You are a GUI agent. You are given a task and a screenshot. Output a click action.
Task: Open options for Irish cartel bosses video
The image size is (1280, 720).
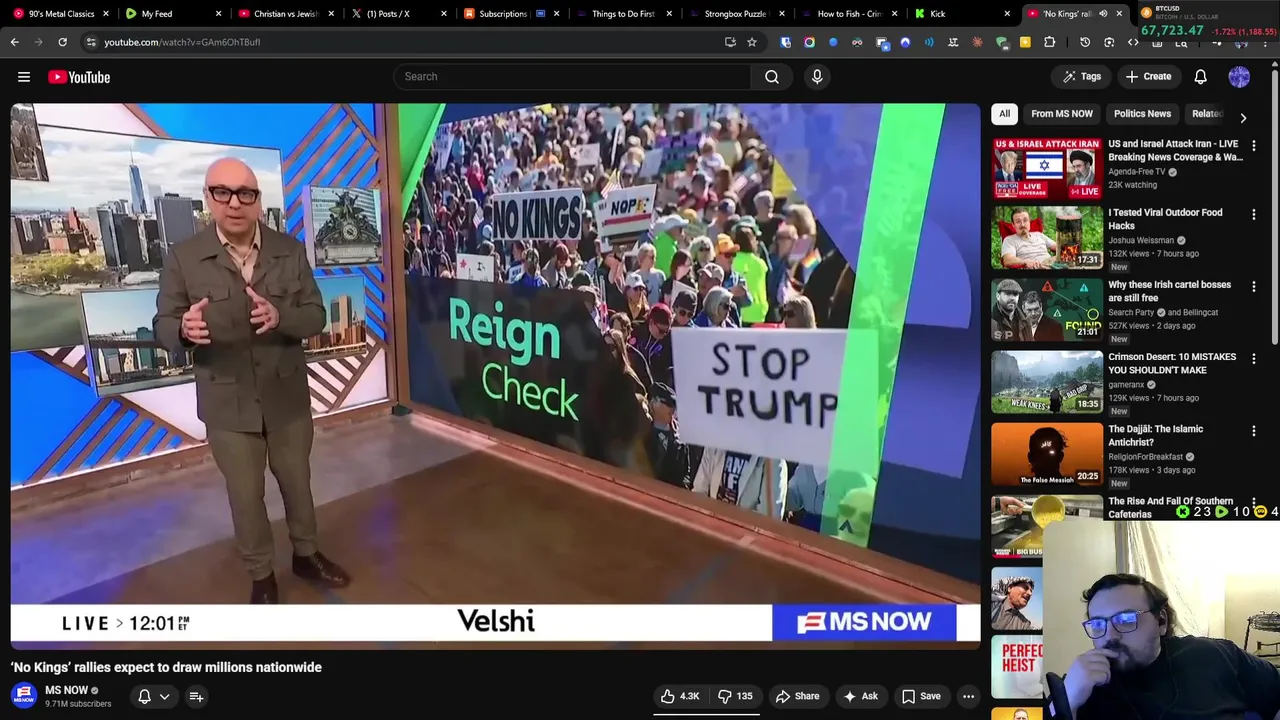pos(1254,286)
